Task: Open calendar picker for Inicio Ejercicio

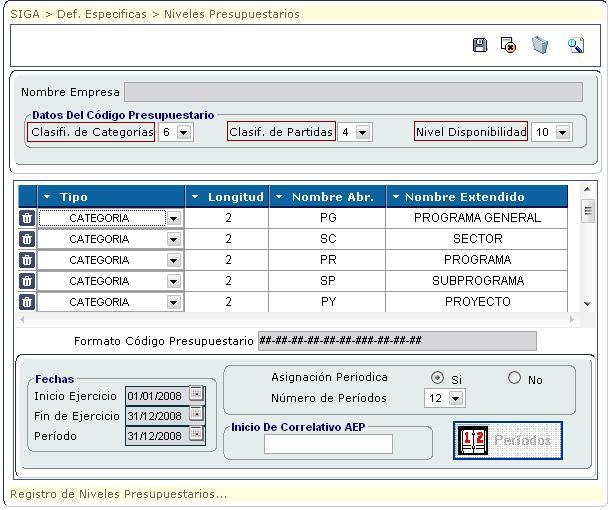Action: click(196, 394)
